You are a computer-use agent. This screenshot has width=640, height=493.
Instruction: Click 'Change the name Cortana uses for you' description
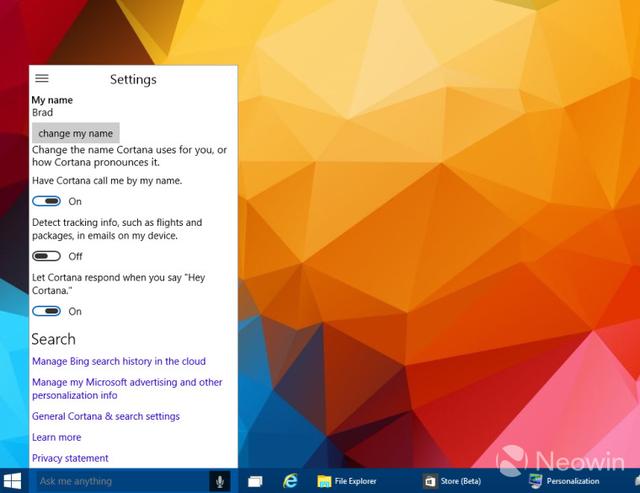(x=129, y=156)
